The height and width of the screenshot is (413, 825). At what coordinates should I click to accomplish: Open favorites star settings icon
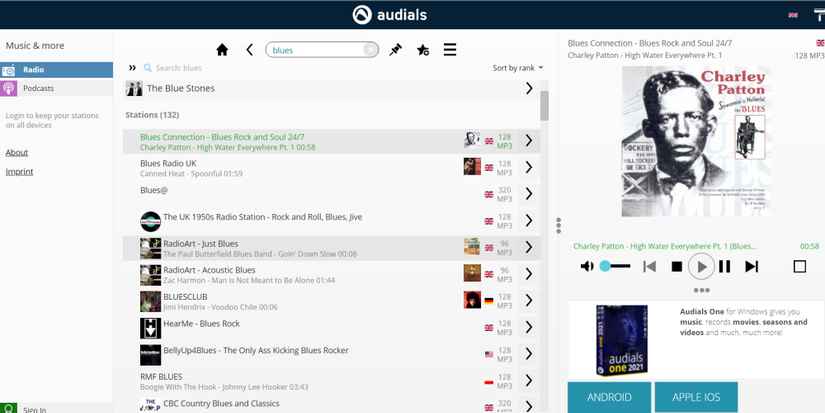pos(422,50)
